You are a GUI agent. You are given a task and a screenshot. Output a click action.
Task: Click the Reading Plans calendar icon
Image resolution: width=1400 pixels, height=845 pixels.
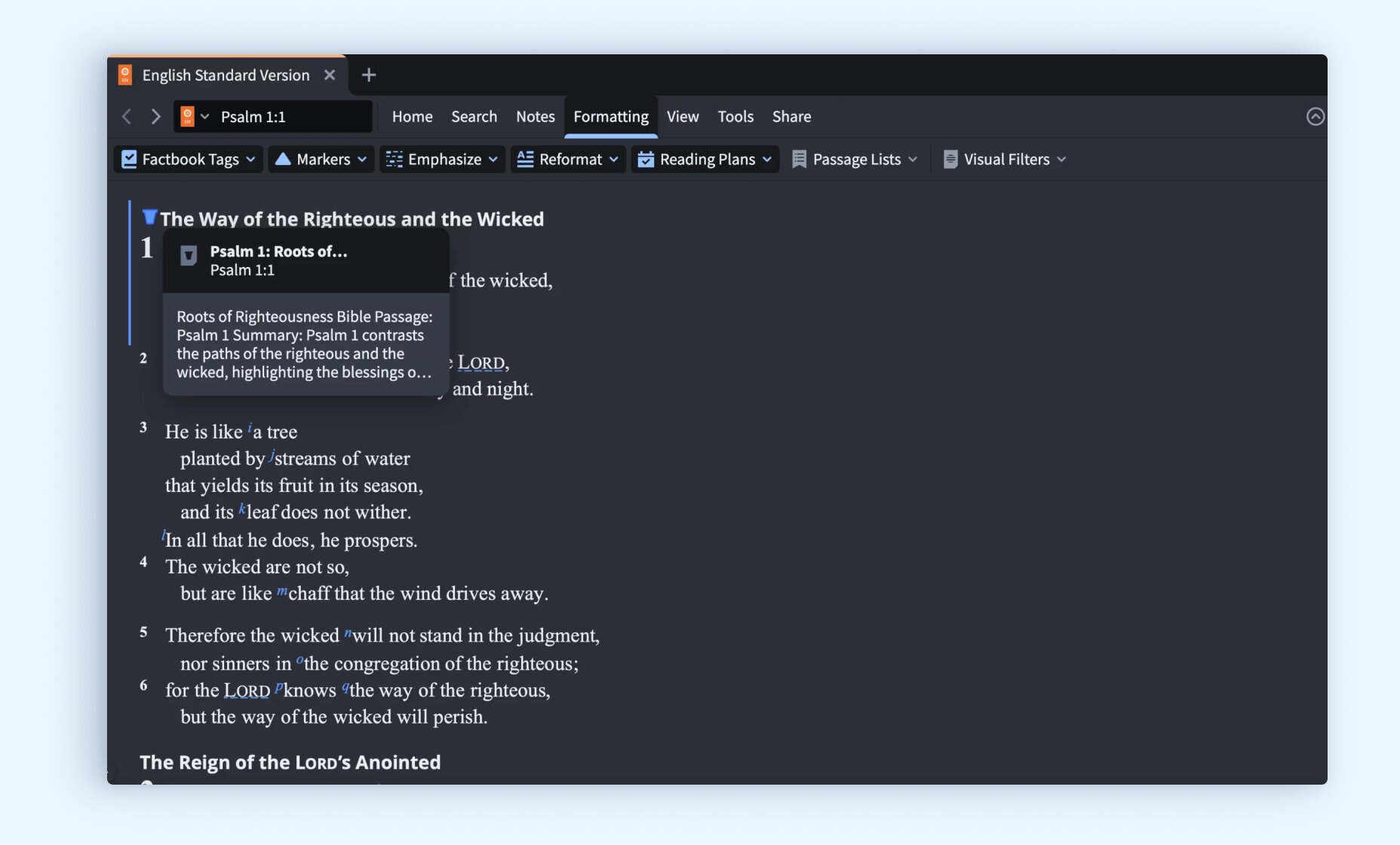(646, 159)
